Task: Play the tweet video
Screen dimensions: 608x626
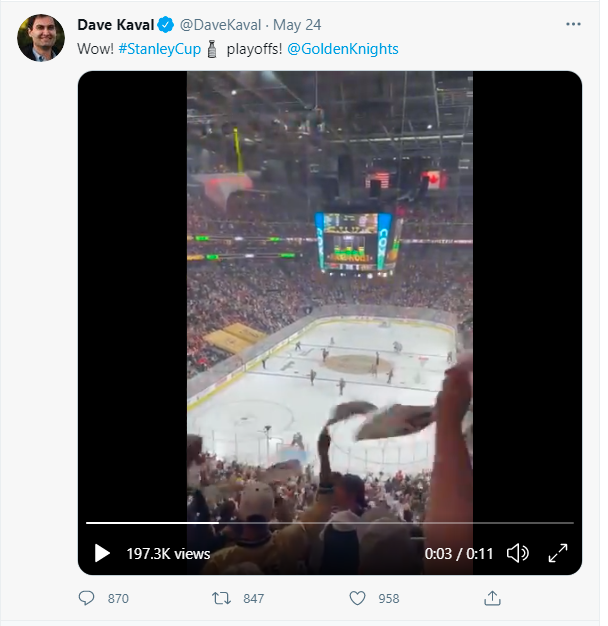Action: pos(102,553)
